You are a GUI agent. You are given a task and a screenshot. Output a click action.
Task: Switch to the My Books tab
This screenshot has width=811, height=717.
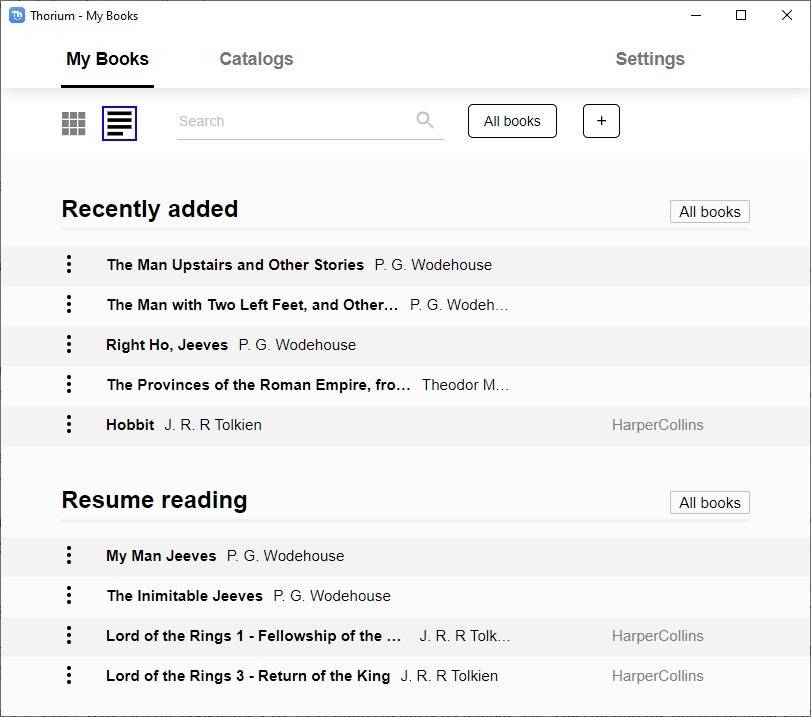coord(107,59)
